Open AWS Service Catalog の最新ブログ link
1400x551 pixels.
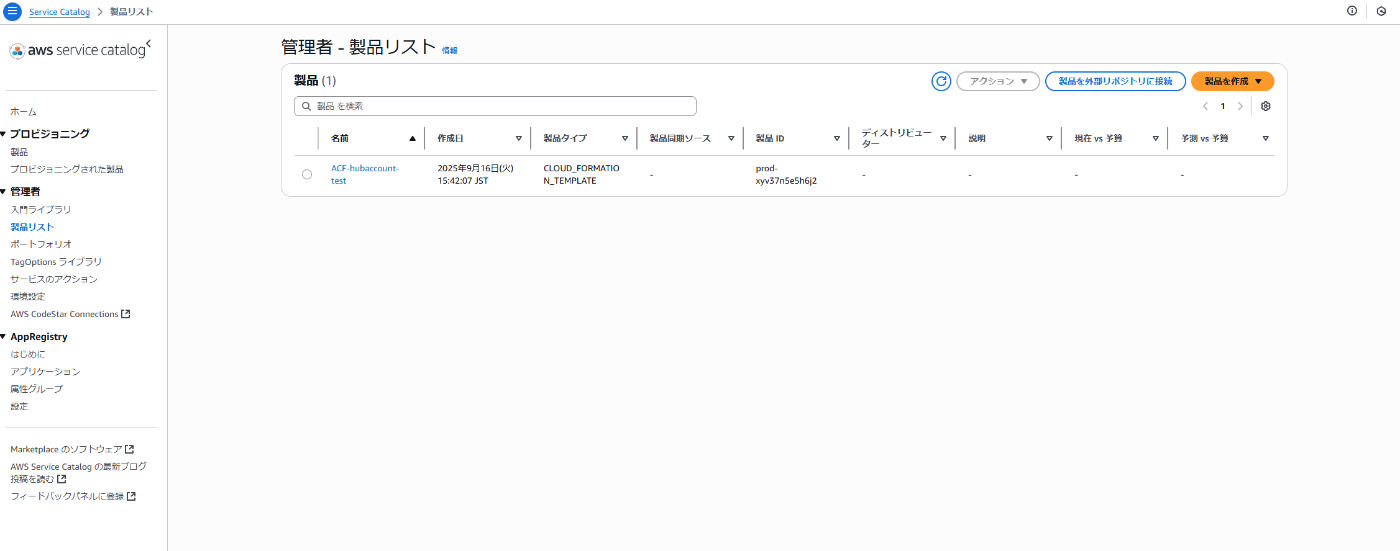pyautogui.click(x=78, y=472)
